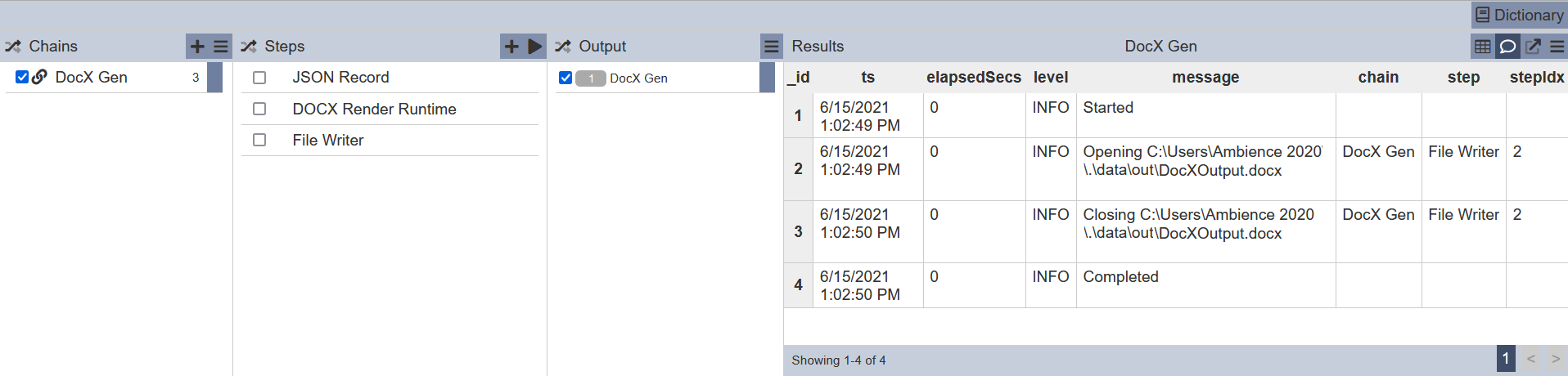Add a new chain with plus icon
The image size is (1568, 376).
(197, 47)
